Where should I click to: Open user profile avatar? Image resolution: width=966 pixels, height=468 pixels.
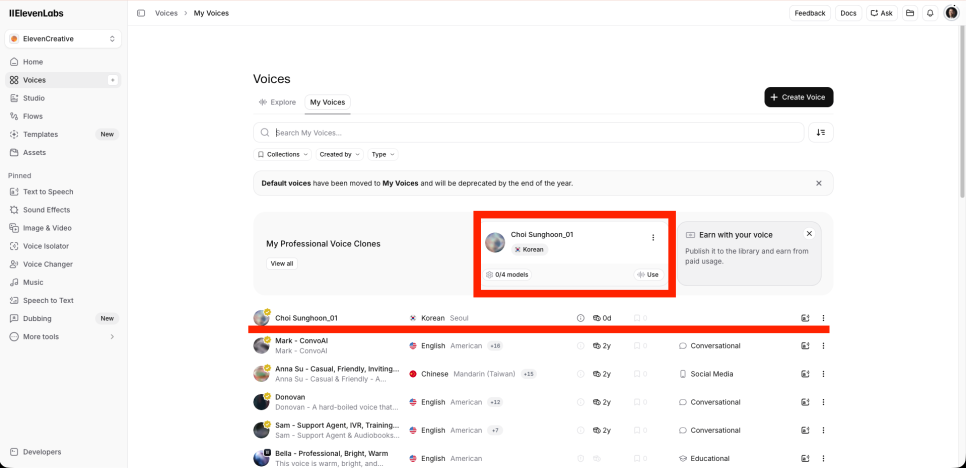coord(951,13)
